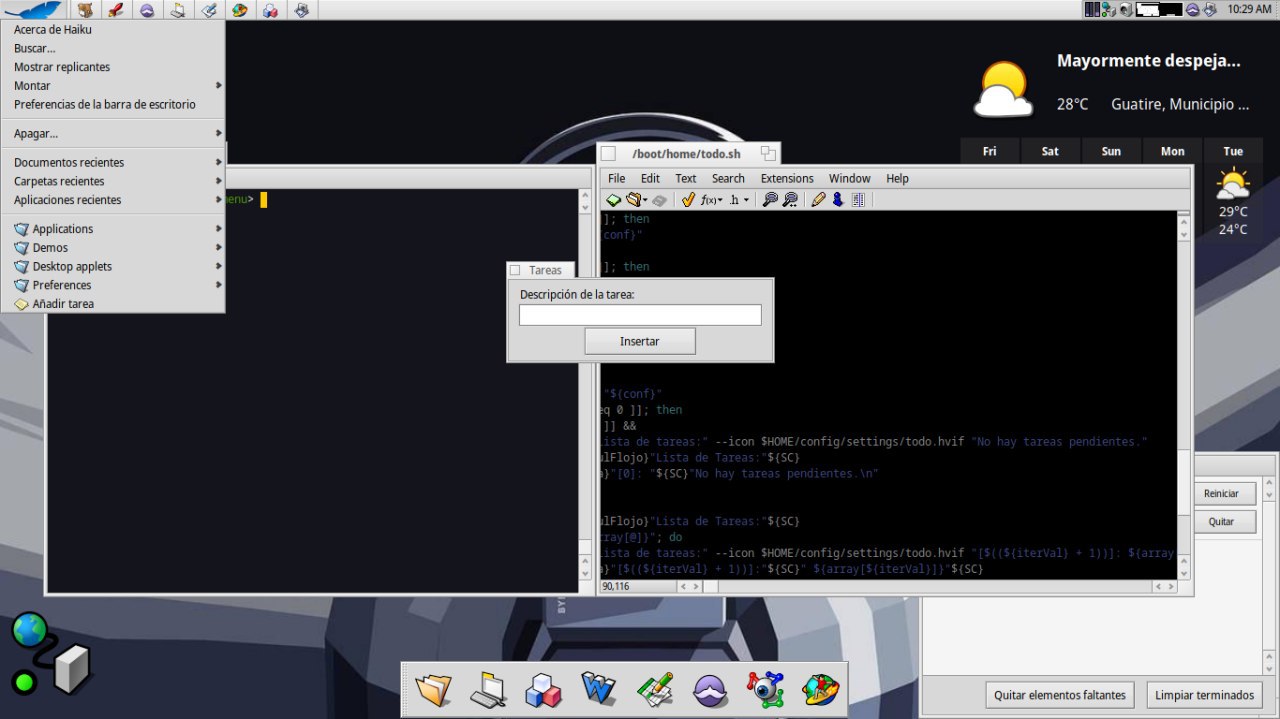The image size is (1280, 719).
Task: Click the columns layout icon in editor toolbar
Action: 858,200
